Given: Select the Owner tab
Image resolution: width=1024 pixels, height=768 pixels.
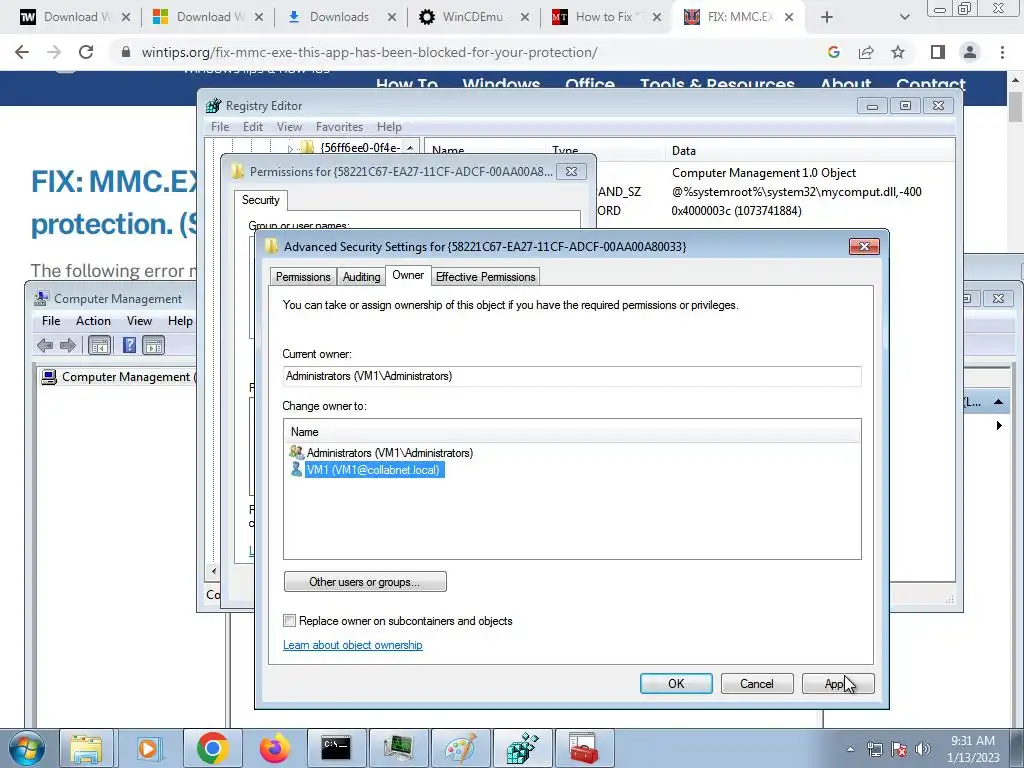Looking at the screenshot, I should tap(408, 275).
